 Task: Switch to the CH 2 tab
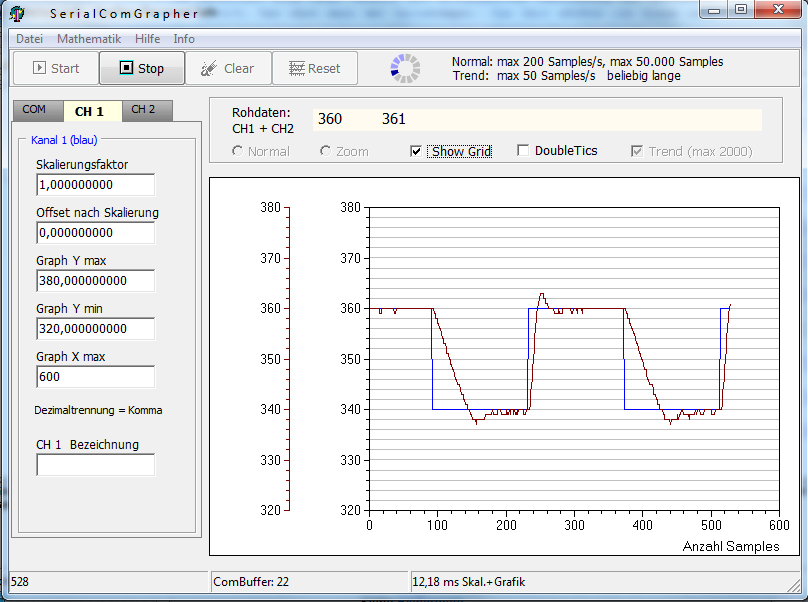click(x=144, y=110)
